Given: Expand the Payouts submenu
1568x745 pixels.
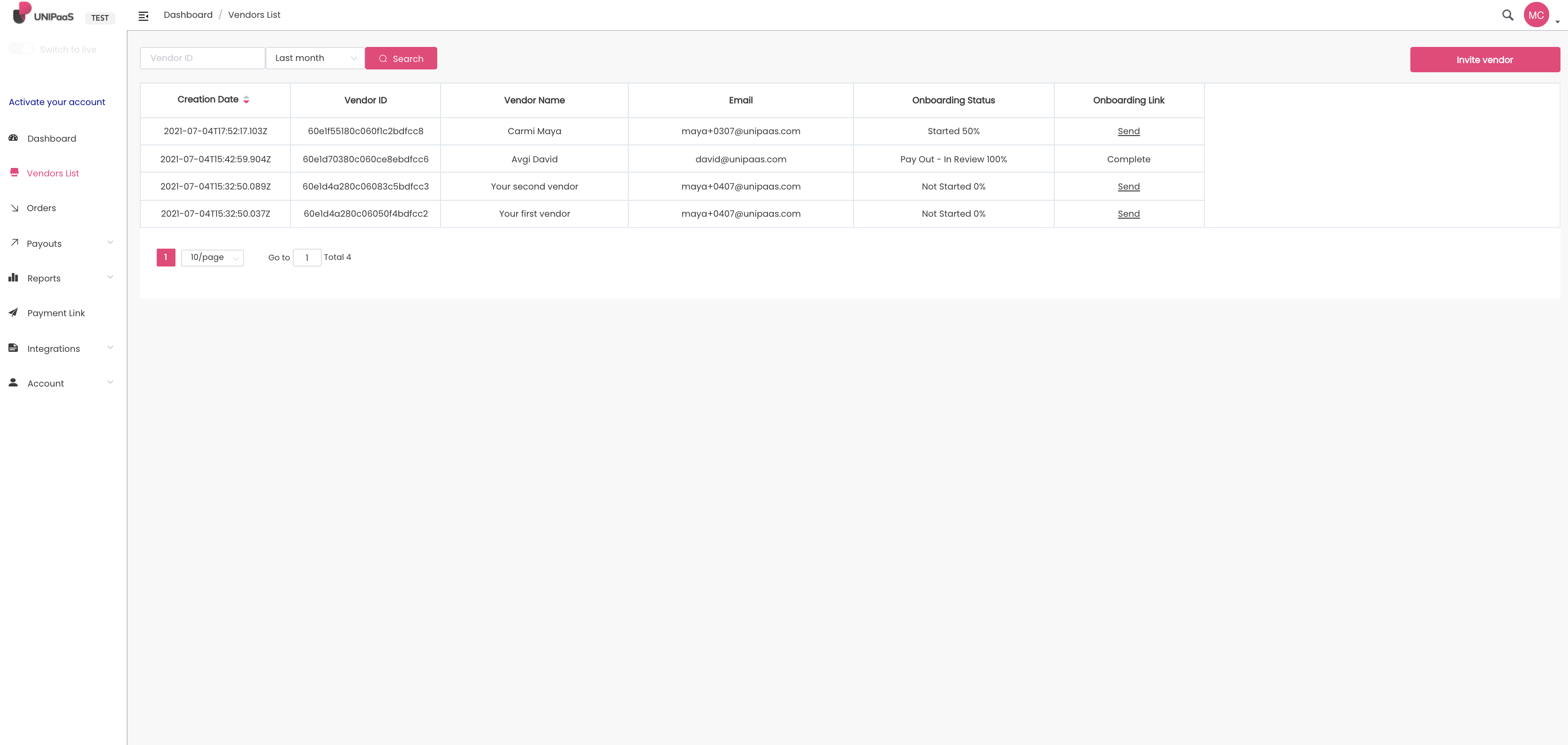Looking at the screenshot, I should [110, 243].
